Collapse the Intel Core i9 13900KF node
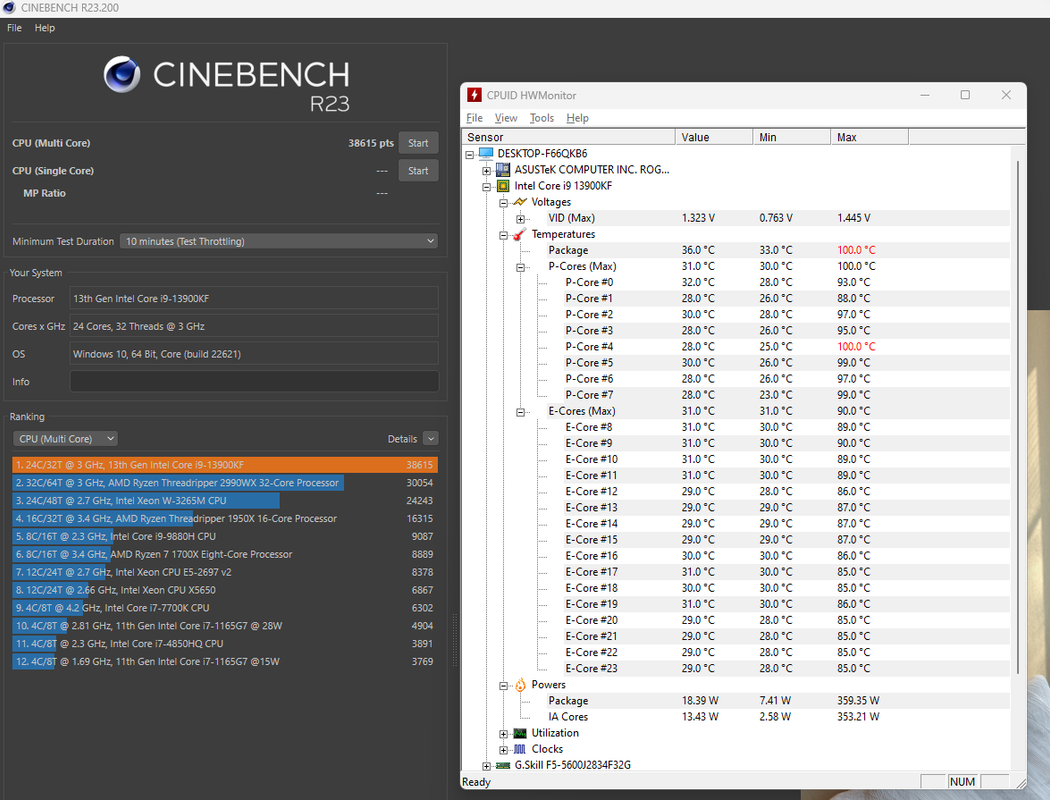The image size is (1050, 800). (487, 187)
